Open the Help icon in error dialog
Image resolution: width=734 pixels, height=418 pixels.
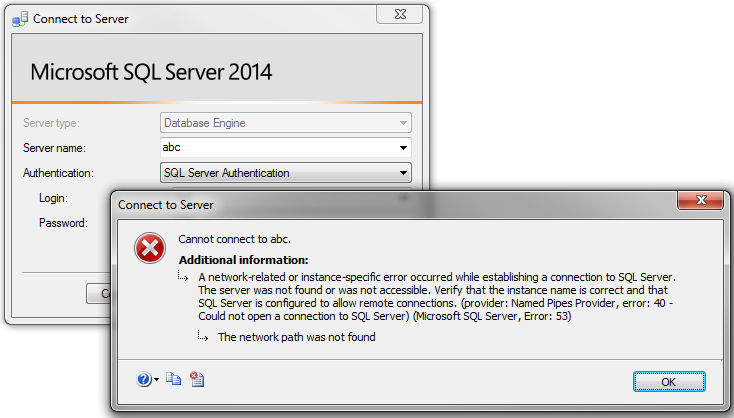click(x=144, y=379)
